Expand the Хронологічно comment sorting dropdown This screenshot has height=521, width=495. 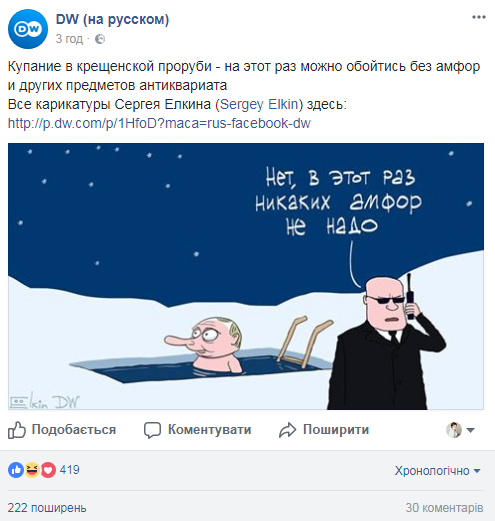(x=438, y=471)
